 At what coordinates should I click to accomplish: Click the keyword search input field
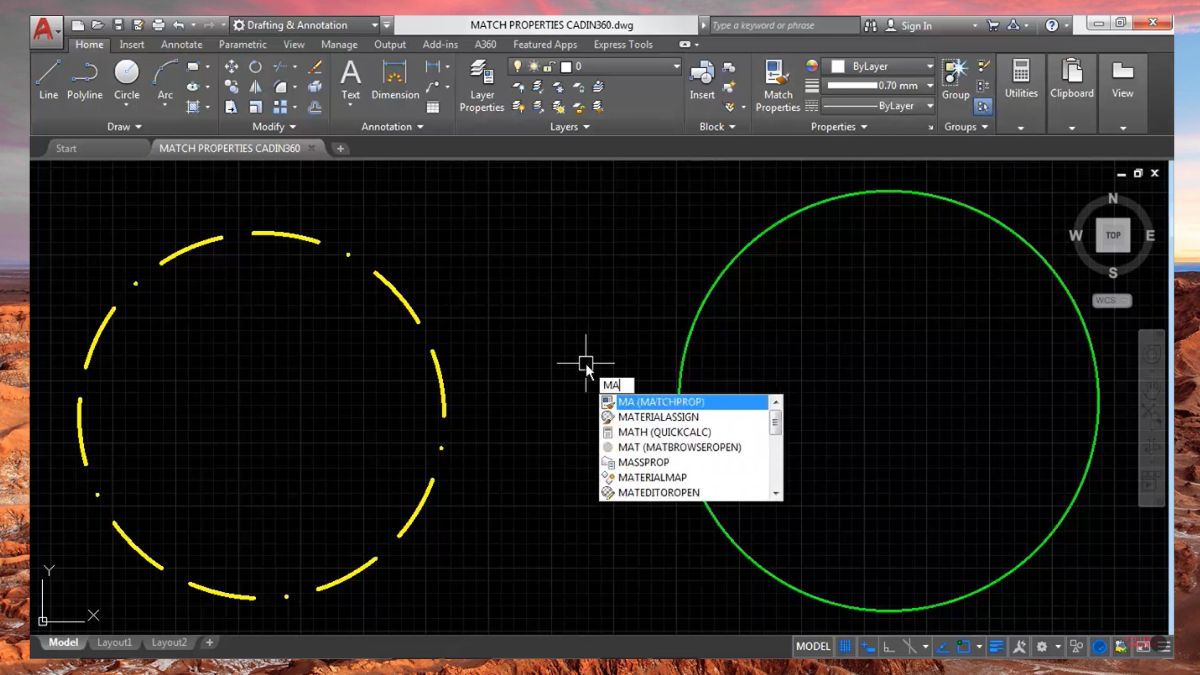pyautogui.click(x=784, y=26)
